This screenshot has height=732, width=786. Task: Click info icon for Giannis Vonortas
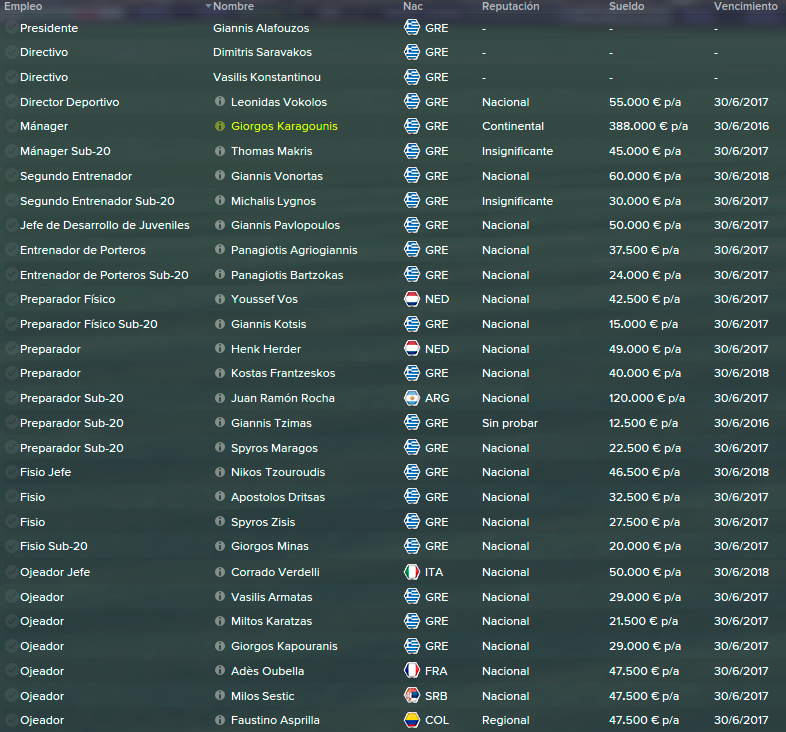click(220, 175)
